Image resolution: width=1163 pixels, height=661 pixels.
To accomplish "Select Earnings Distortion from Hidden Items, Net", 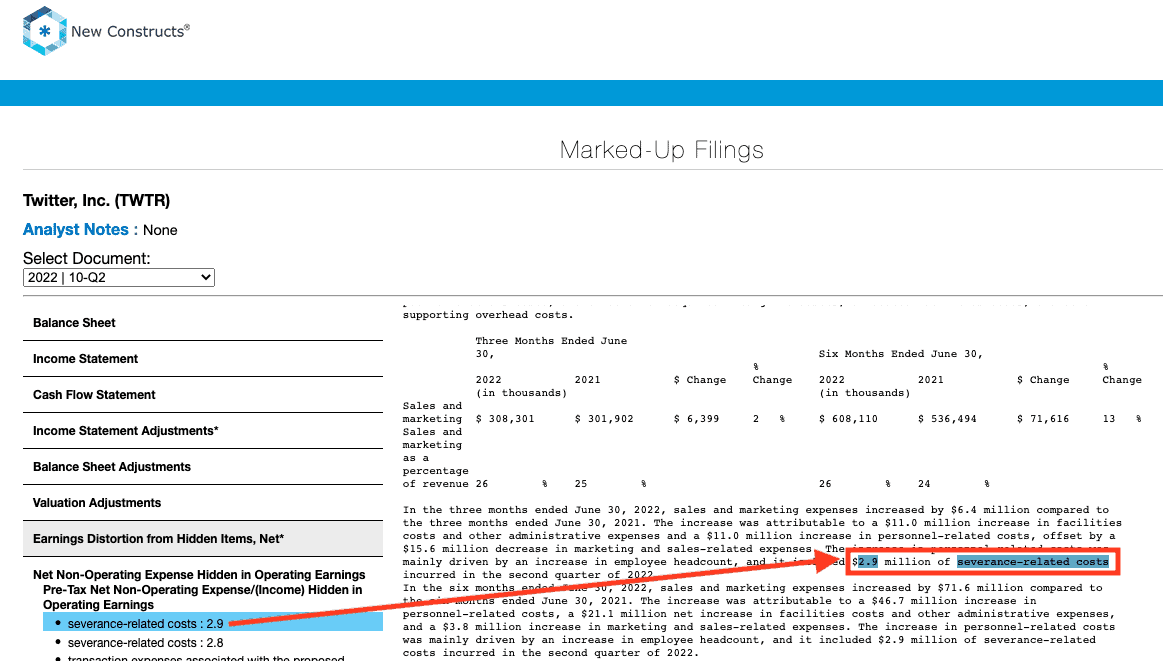I will coord(203,539).
